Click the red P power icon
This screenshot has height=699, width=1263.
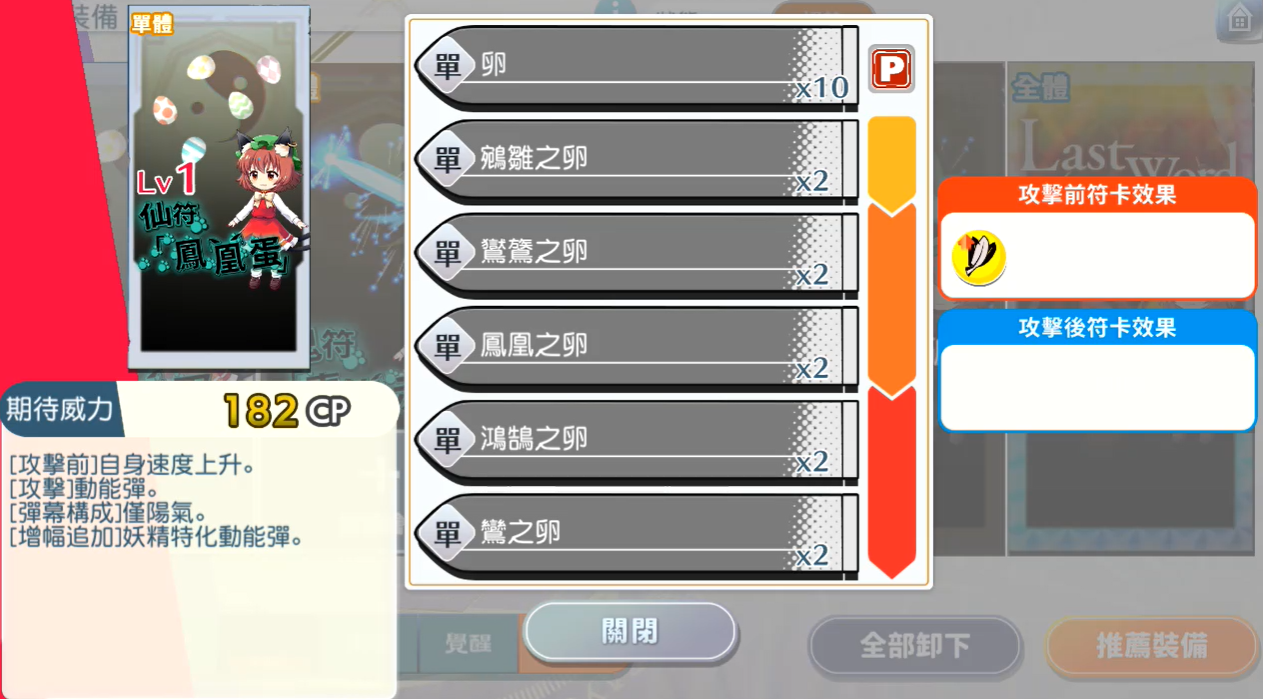click(x=891, y=69)
